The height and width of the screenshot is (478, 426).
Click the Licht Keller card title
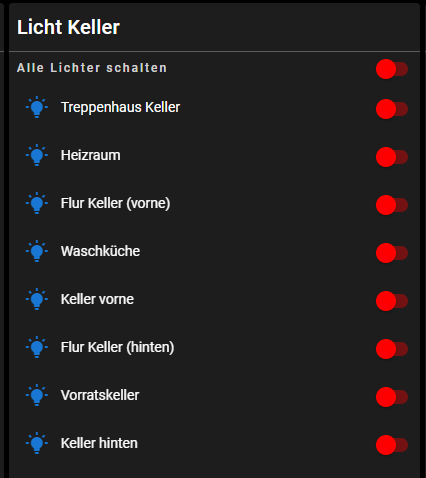click(x=68, y=27)
